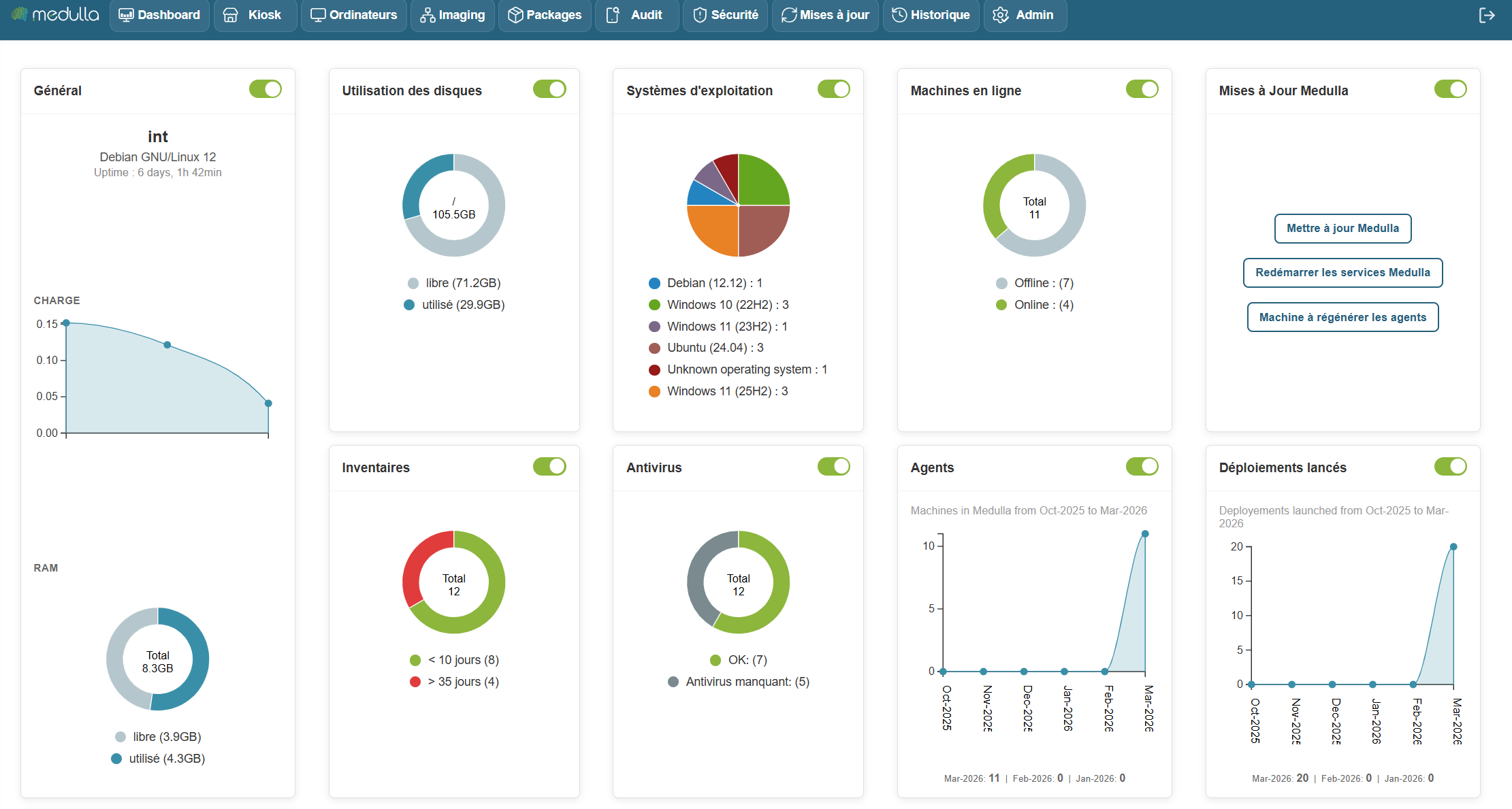
Task: Click the Audit clipboard icon
Action: tap(613, 15)
